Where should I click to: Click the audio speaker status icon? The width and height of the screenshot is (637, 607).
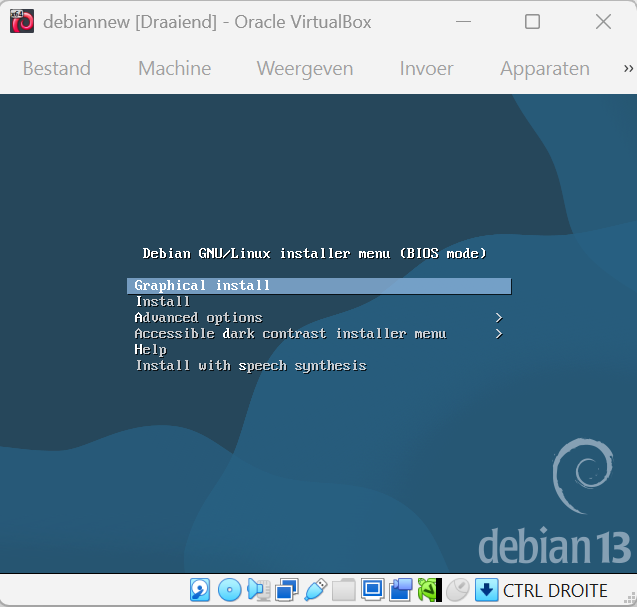258,590
